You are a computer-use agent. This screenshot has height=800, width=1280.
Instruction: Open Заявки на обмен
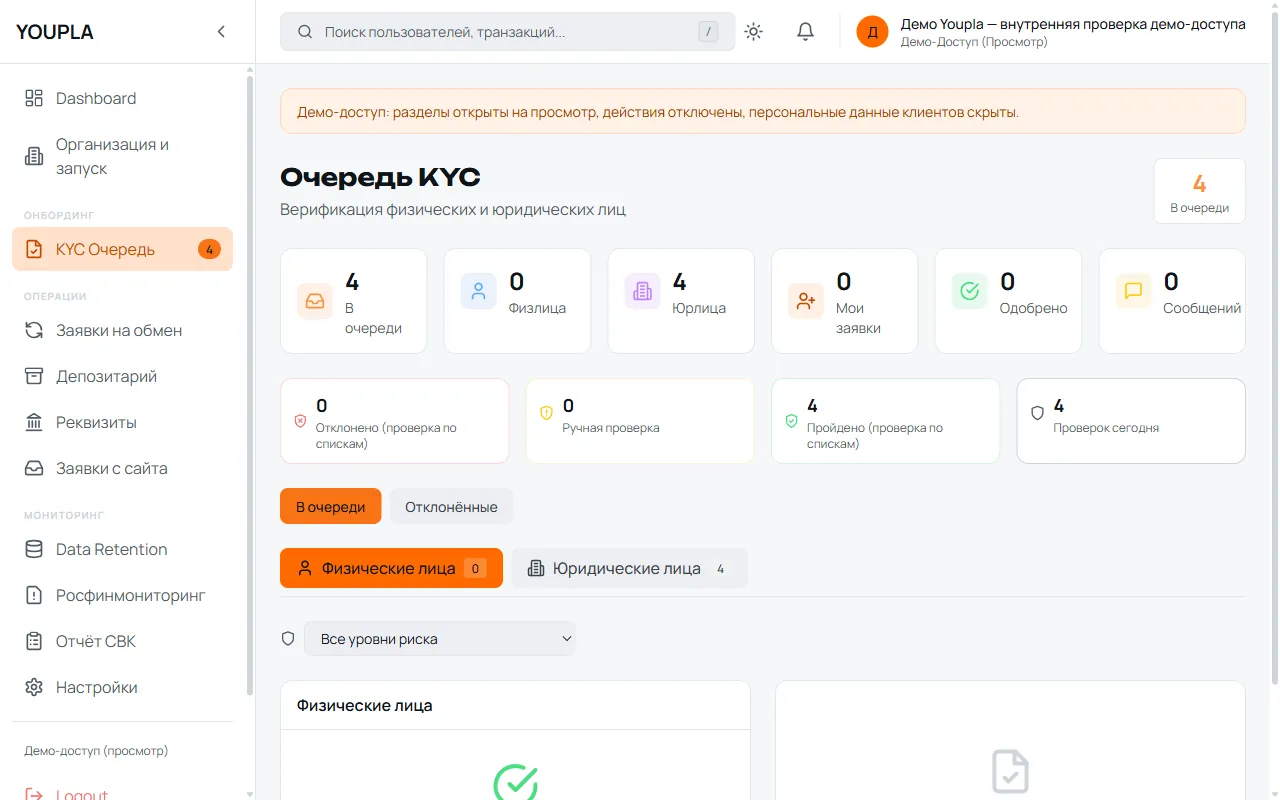pyautogui.click(x=122, y=330)
